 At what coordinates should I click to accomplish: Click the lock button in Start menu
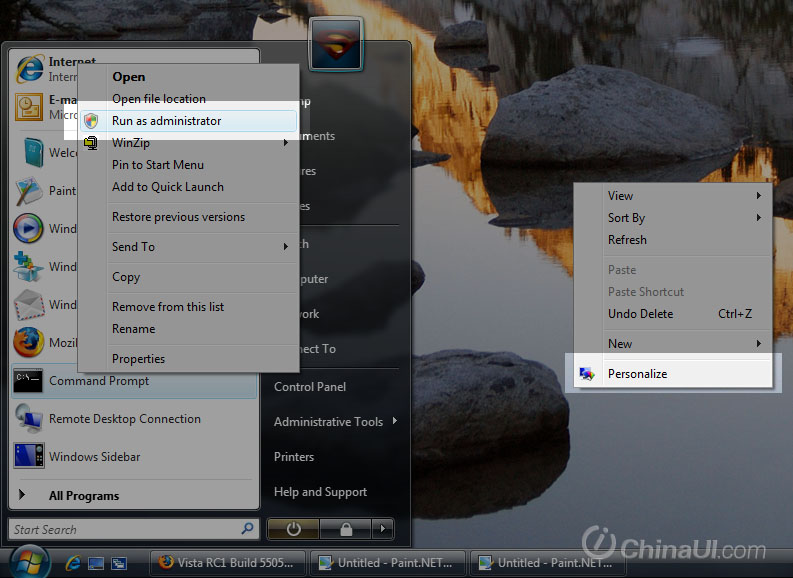(346, 529)
